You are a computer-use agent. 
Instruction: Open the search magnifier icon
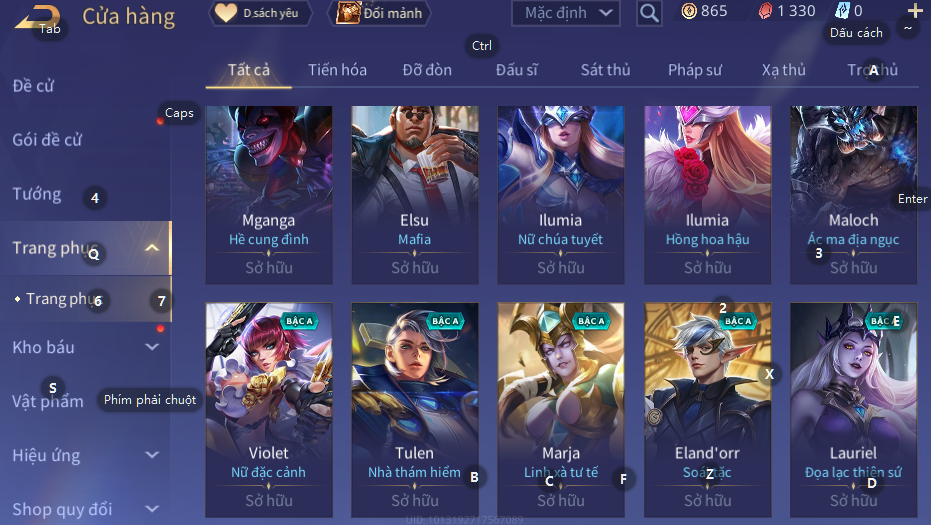pyautogui.click(x=649, y=12)
